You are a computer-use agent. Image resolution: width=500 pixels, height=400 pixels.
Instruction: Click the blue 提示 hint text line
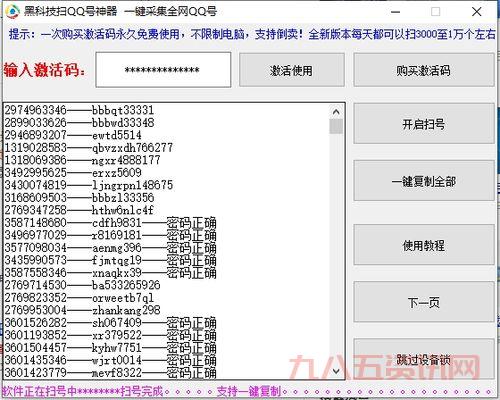[x=252, y=34]
